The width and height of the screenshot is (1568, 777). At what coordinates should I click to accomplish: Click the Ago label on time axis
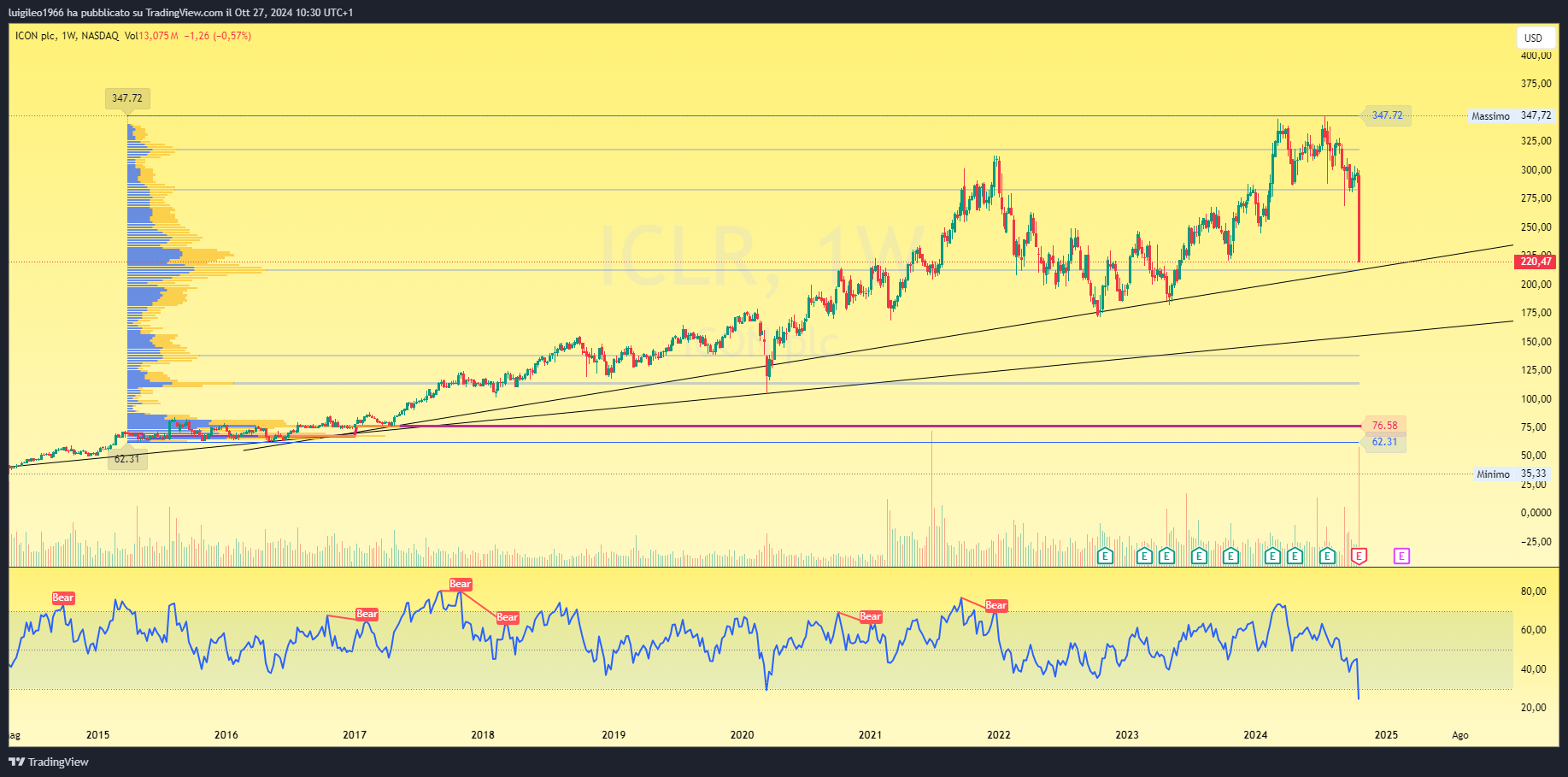coord(1460,735)
